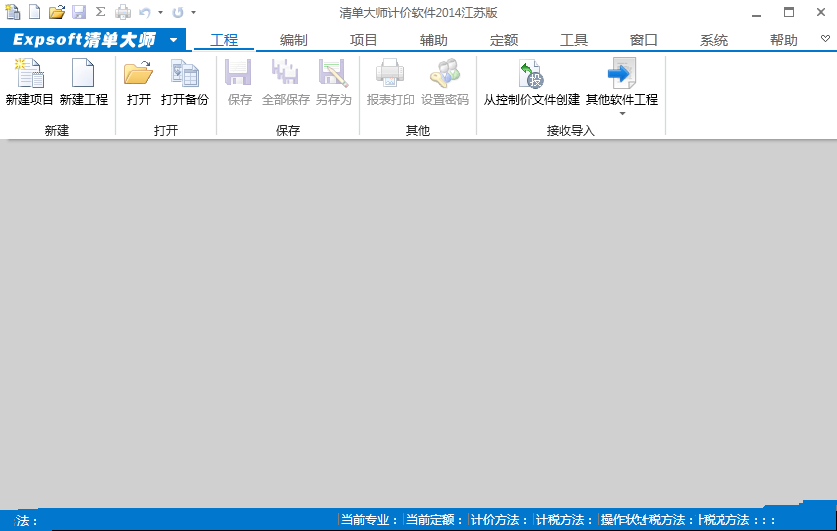
Task: Click the 新建工程 ribbon icon
Action: pos(83,73)
